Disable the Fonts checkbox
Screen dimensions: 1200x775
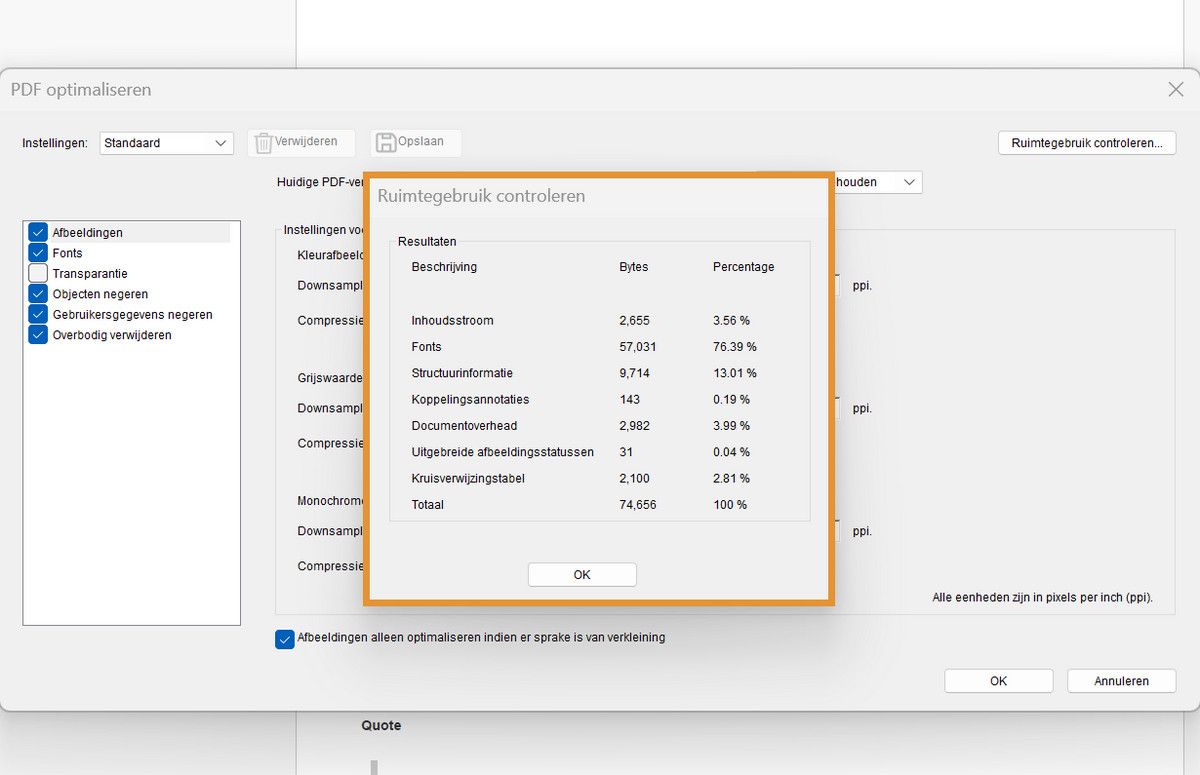tap(38, 252)
